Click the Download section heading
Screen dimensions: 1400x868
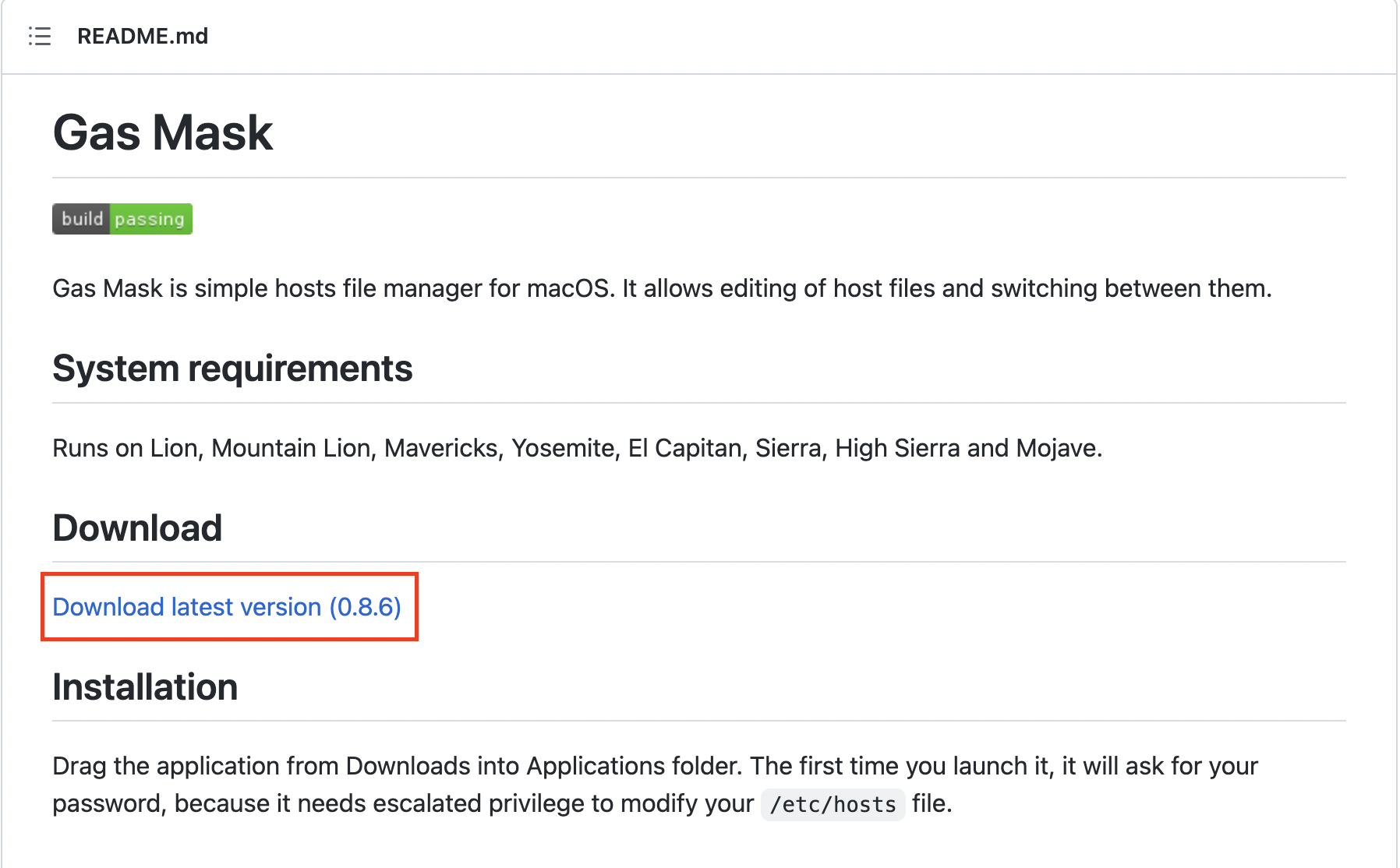pyautogui.click(x=137, y=528)
